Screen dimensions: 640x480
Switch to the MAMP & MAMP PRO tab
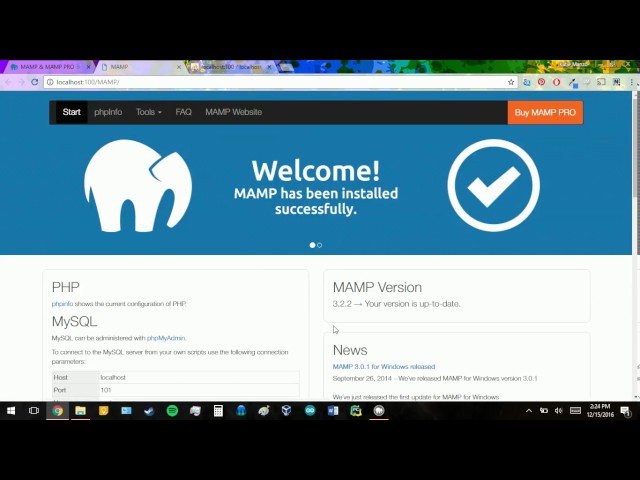click(x=47, y=67)
